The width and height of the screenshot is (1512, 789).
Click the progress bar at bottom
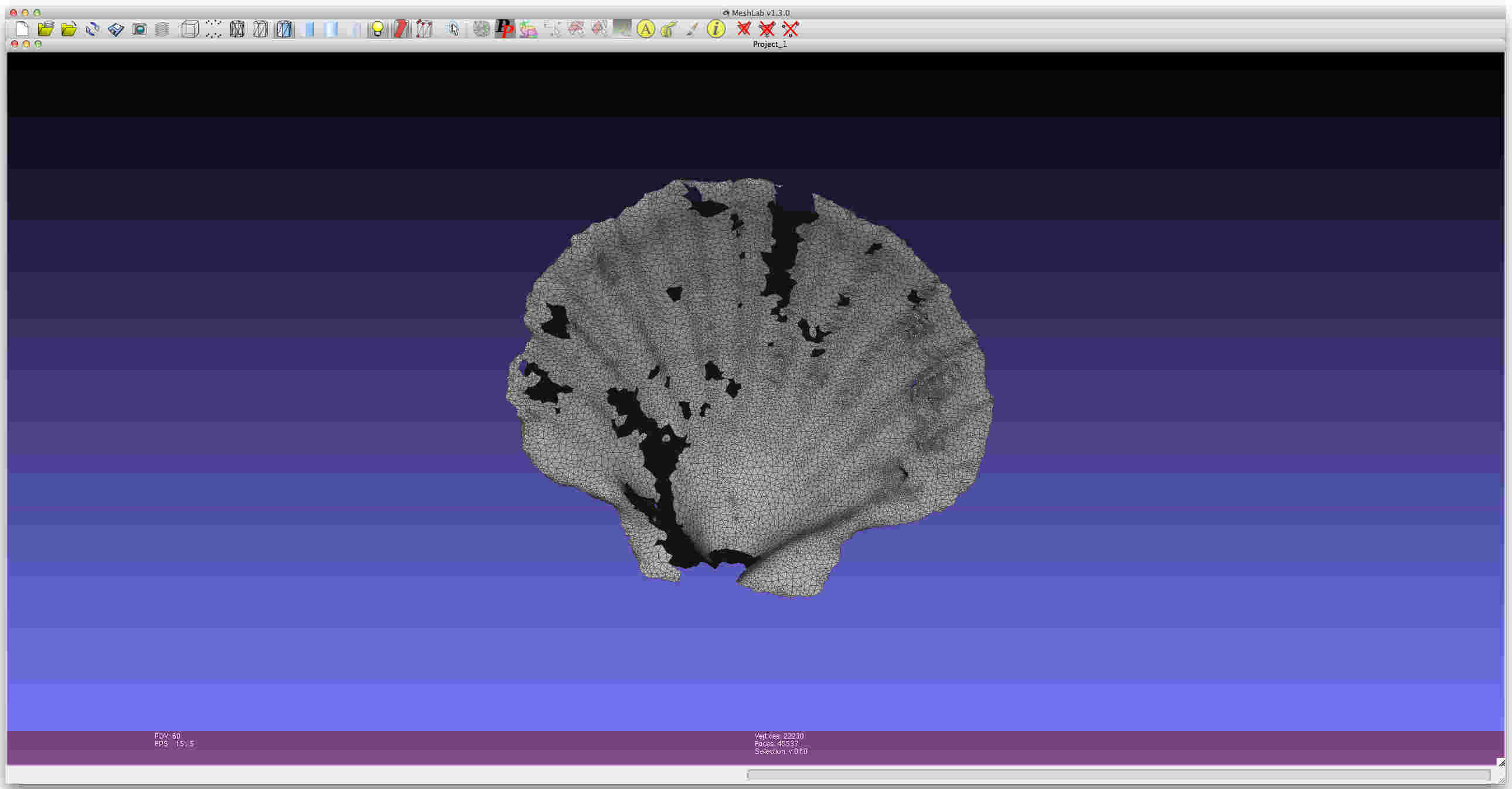point(1118,775)
